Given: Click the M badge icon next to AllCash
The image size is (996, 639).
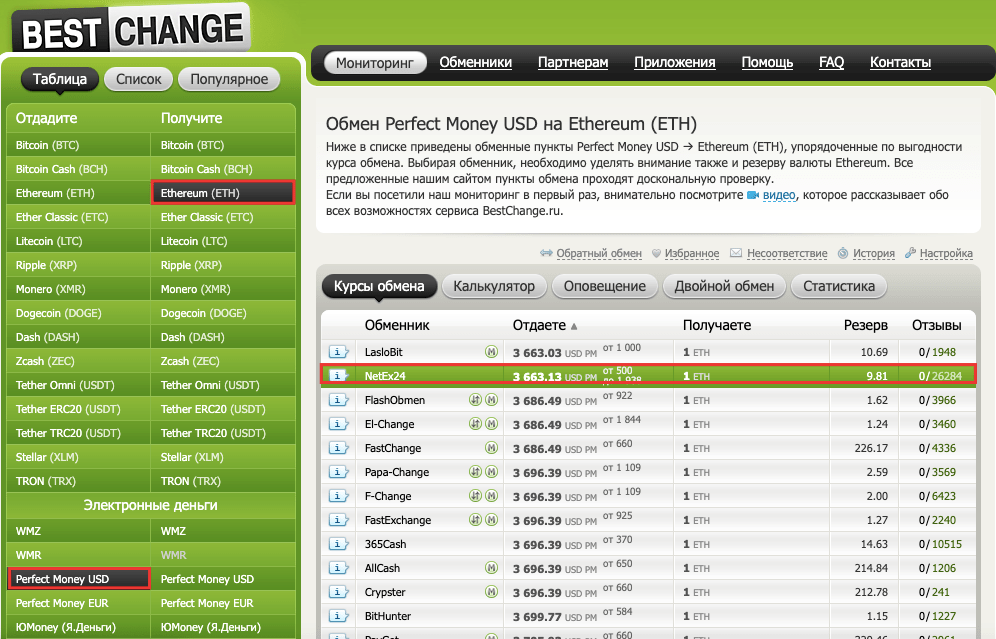Looking at the screenshot, I should [x=491, y=568].
